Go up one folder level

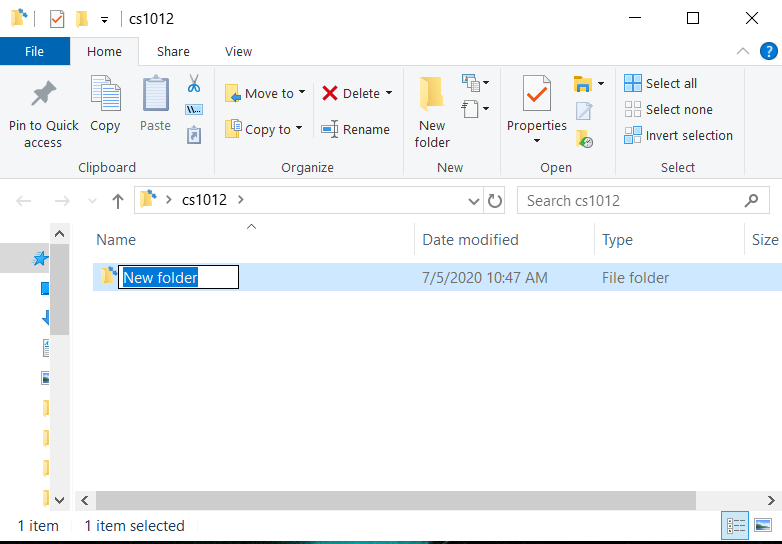(118, 201)
